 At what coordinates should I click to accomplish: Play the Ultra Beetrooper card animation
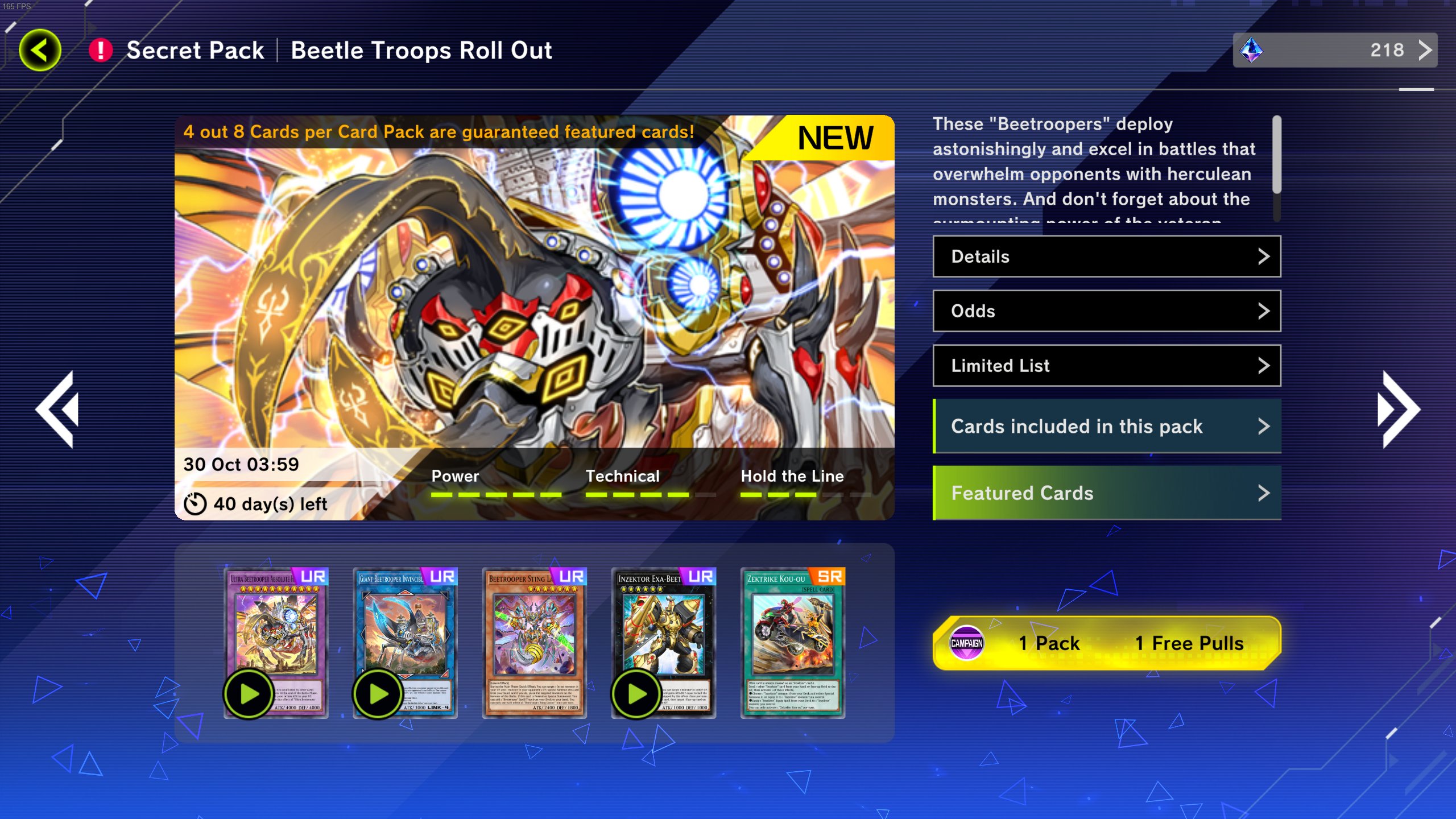(249, 694)
